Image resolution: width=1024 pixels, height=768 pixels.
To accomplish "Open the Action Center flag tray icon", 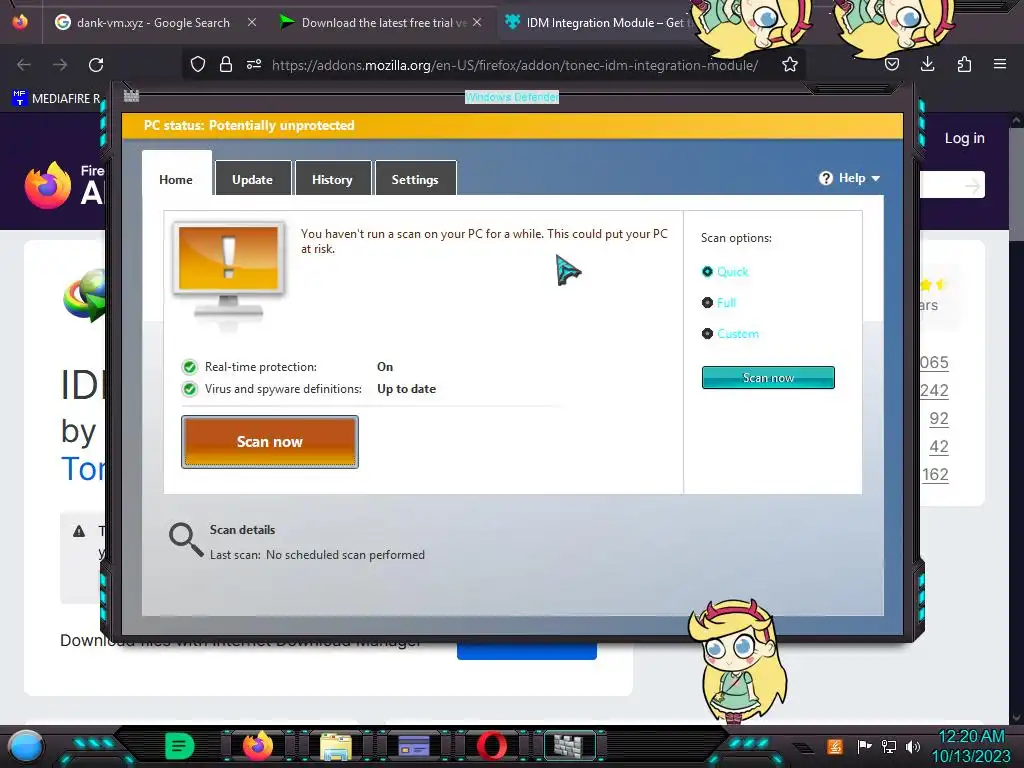I will coord(864,746).
